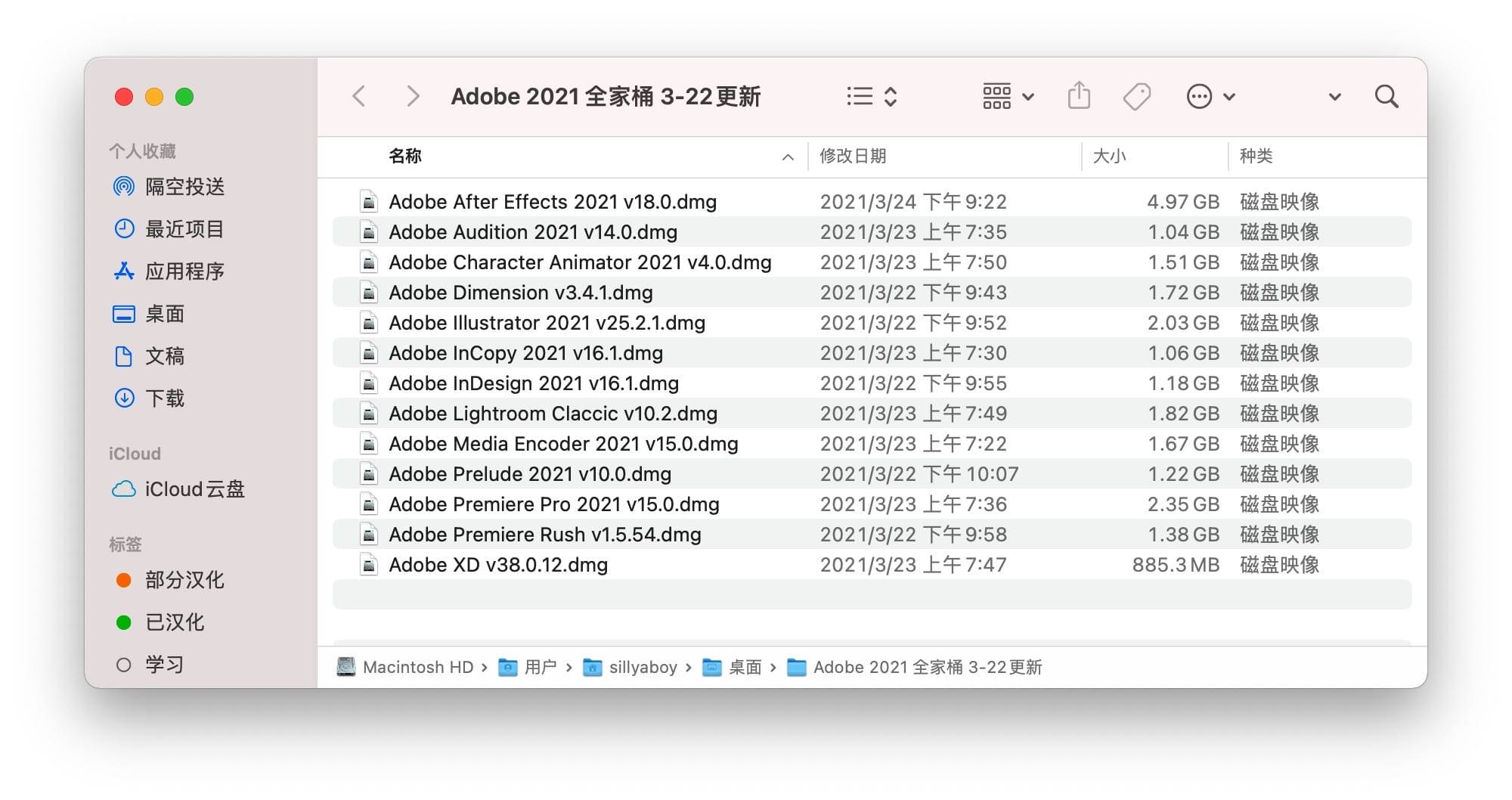The image size is (1512, 800).
Task: Open iCloud云盘 in the sidebar
Action: coord(194,489)
